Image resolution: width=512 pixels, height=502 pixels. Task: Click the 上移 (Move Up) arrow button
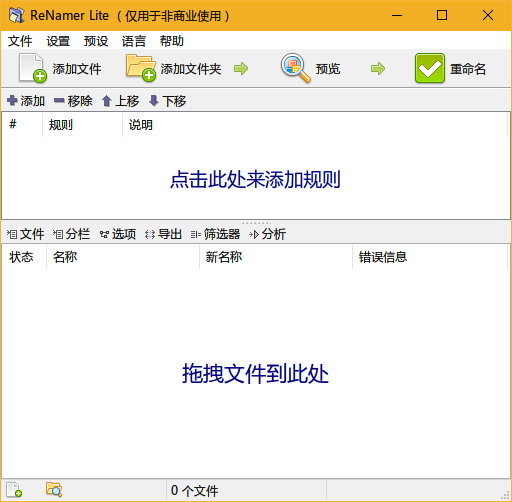point(120,101)
